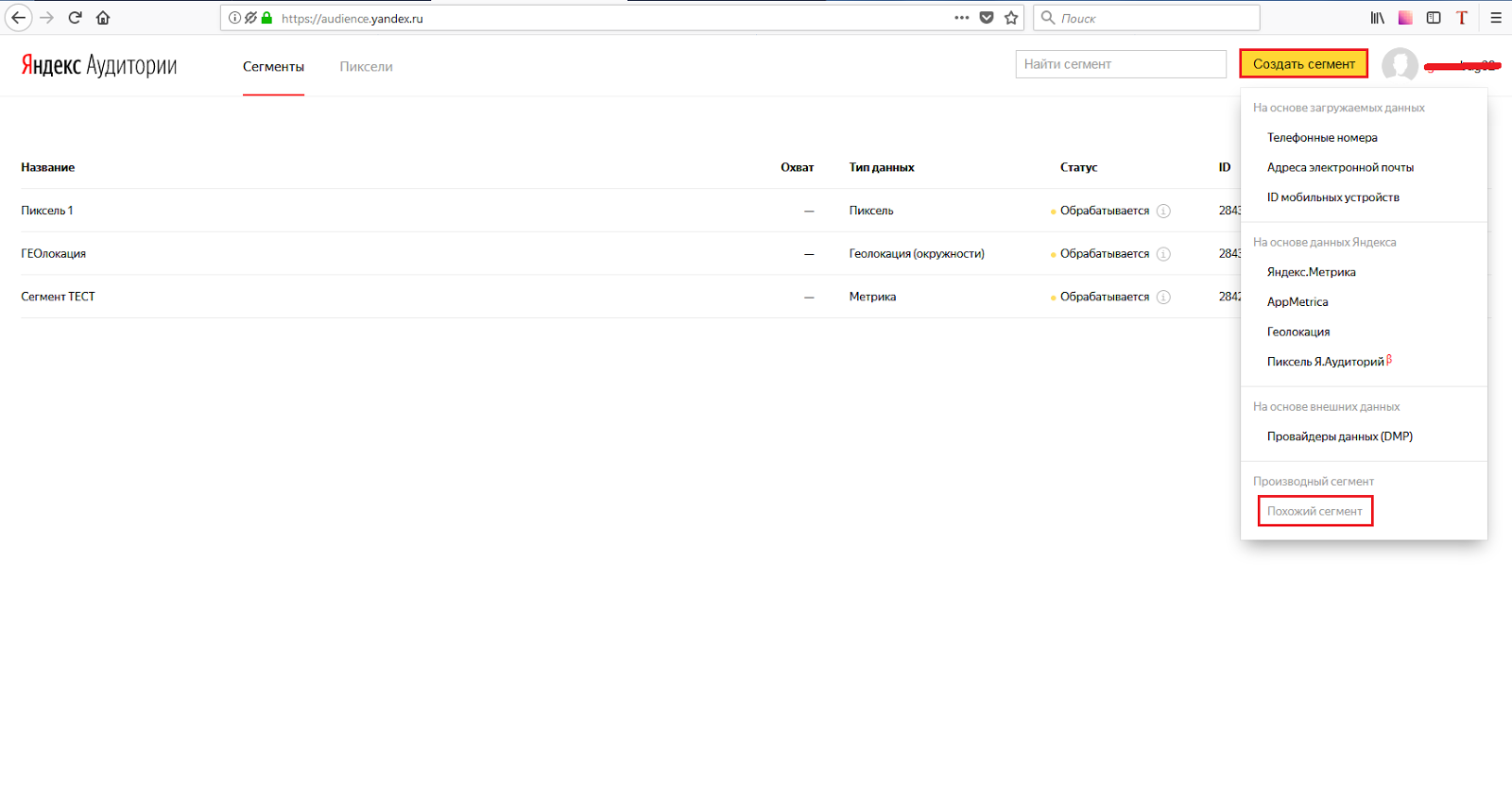Click Обрабатывается status in ГЕОлокация row
Screen dimensions: 1512x801
pos(1105,254)
